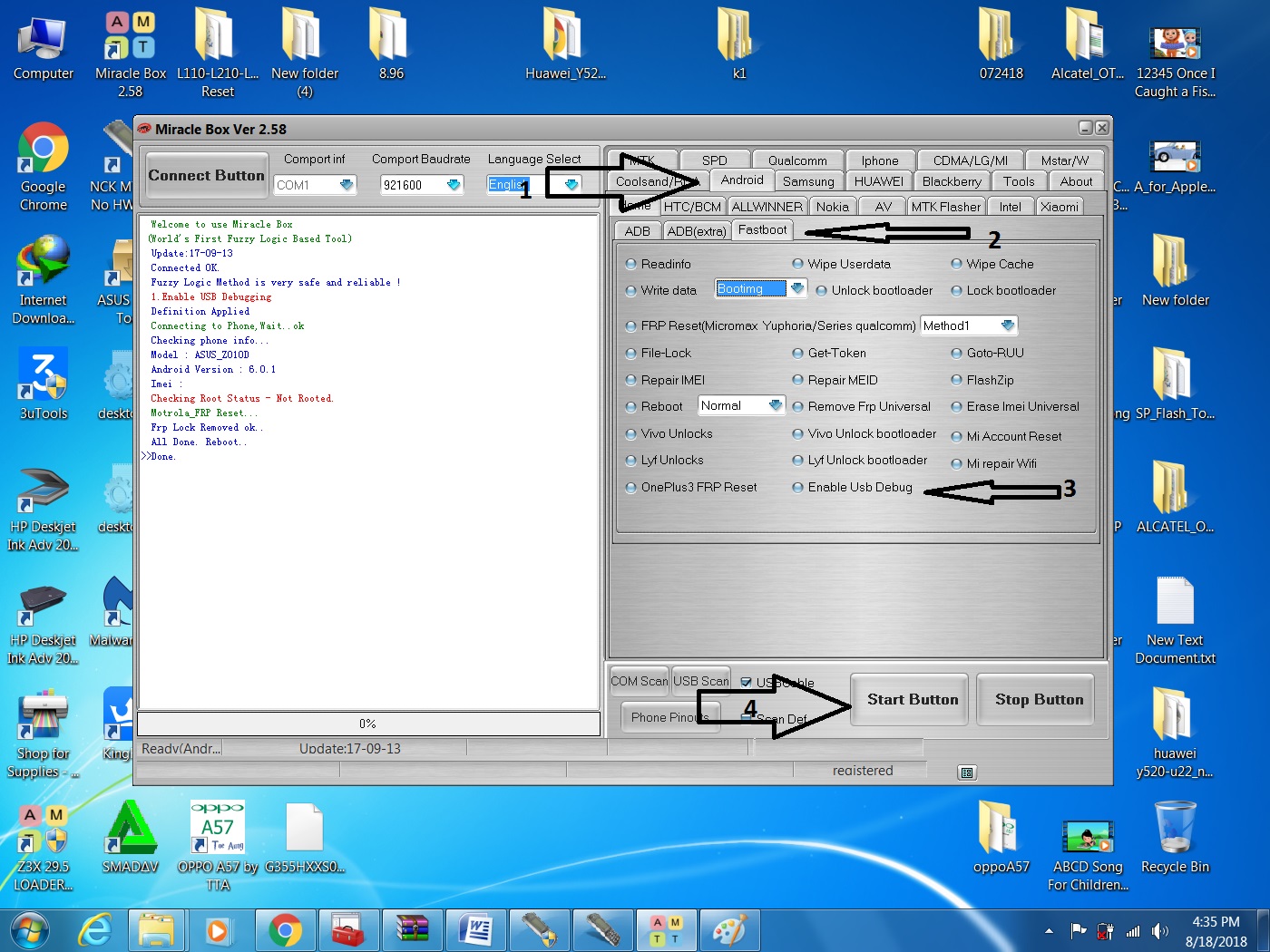Open the Recycle Bin

pos(1175,839)
